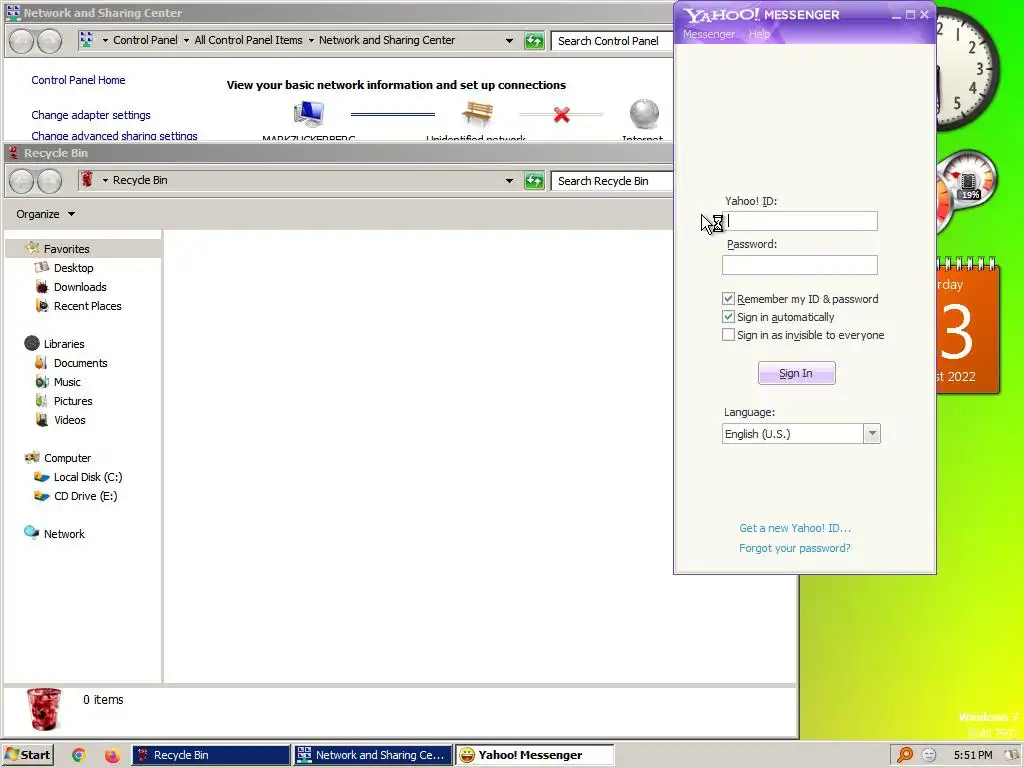This screenshot has width=1024, height=768.
Task: Click the arrow before Recycle Bin in the breadcrumb
Action: (x=105, y=180)
